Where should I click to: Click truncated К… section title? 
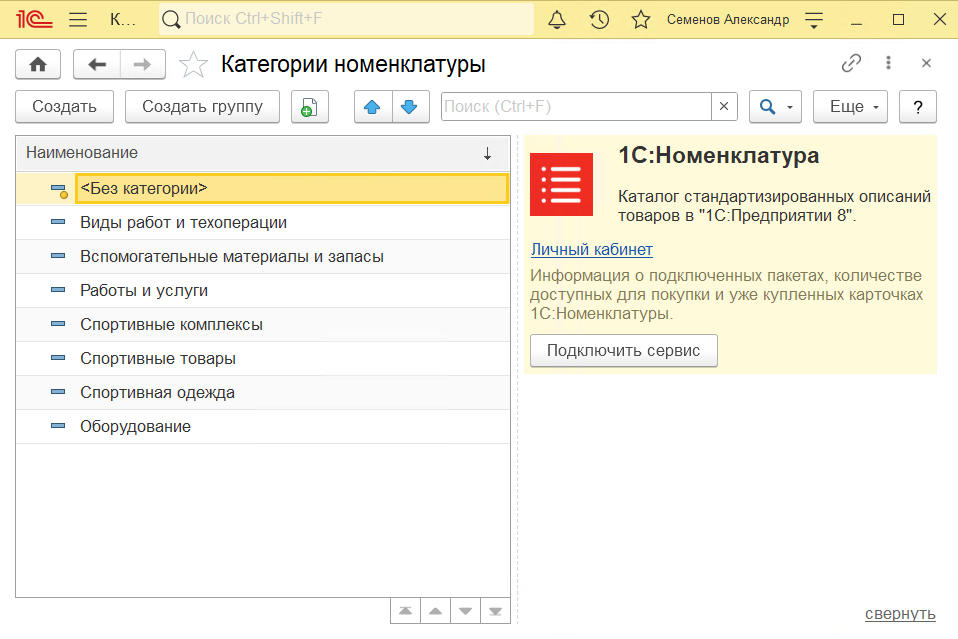click(122, 20)
